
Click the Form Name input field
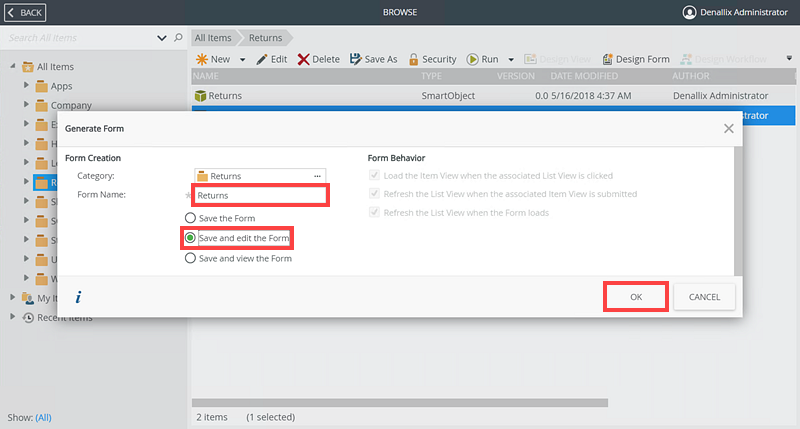click(x=260, y=195)
